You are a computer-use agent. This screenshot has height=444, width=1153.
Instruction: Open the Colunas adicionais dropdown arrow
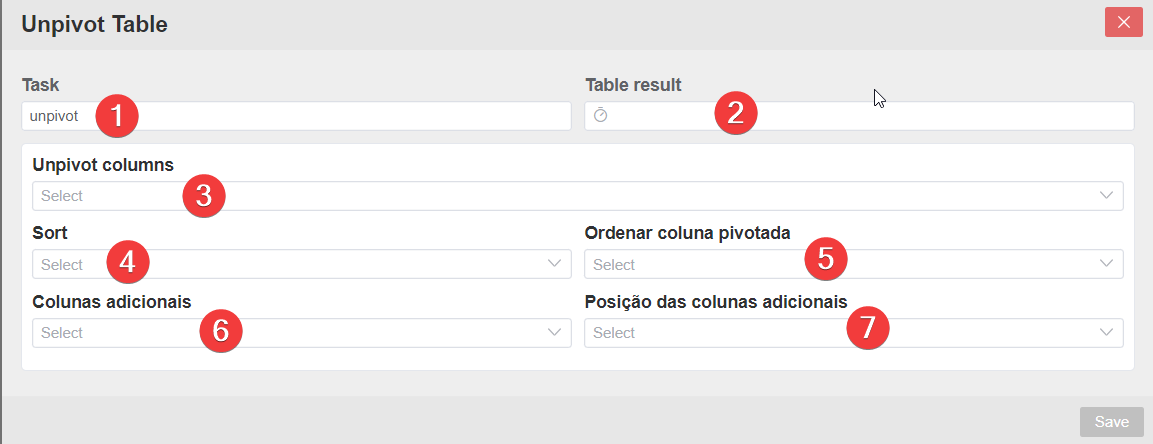(x=555, y=332)
